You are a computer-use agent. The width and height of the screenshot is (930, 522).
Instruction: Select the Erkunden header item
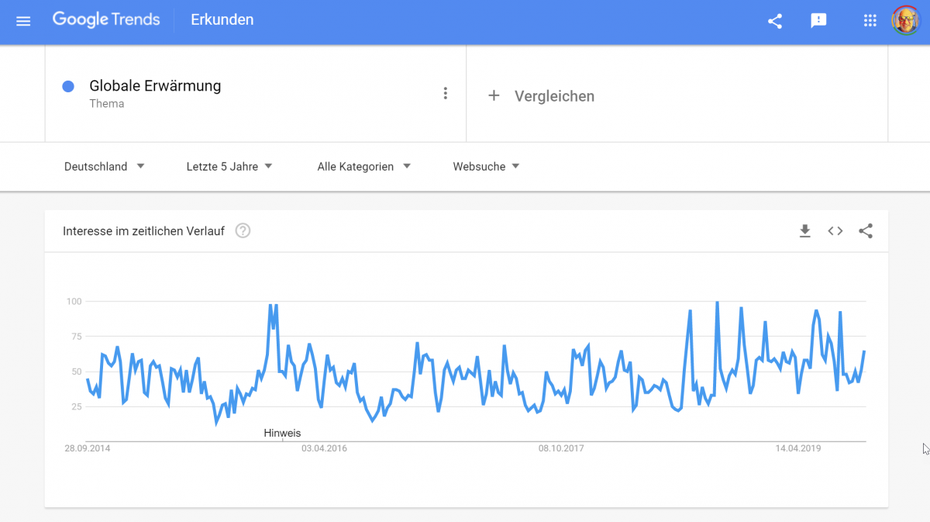click(222, 20)
